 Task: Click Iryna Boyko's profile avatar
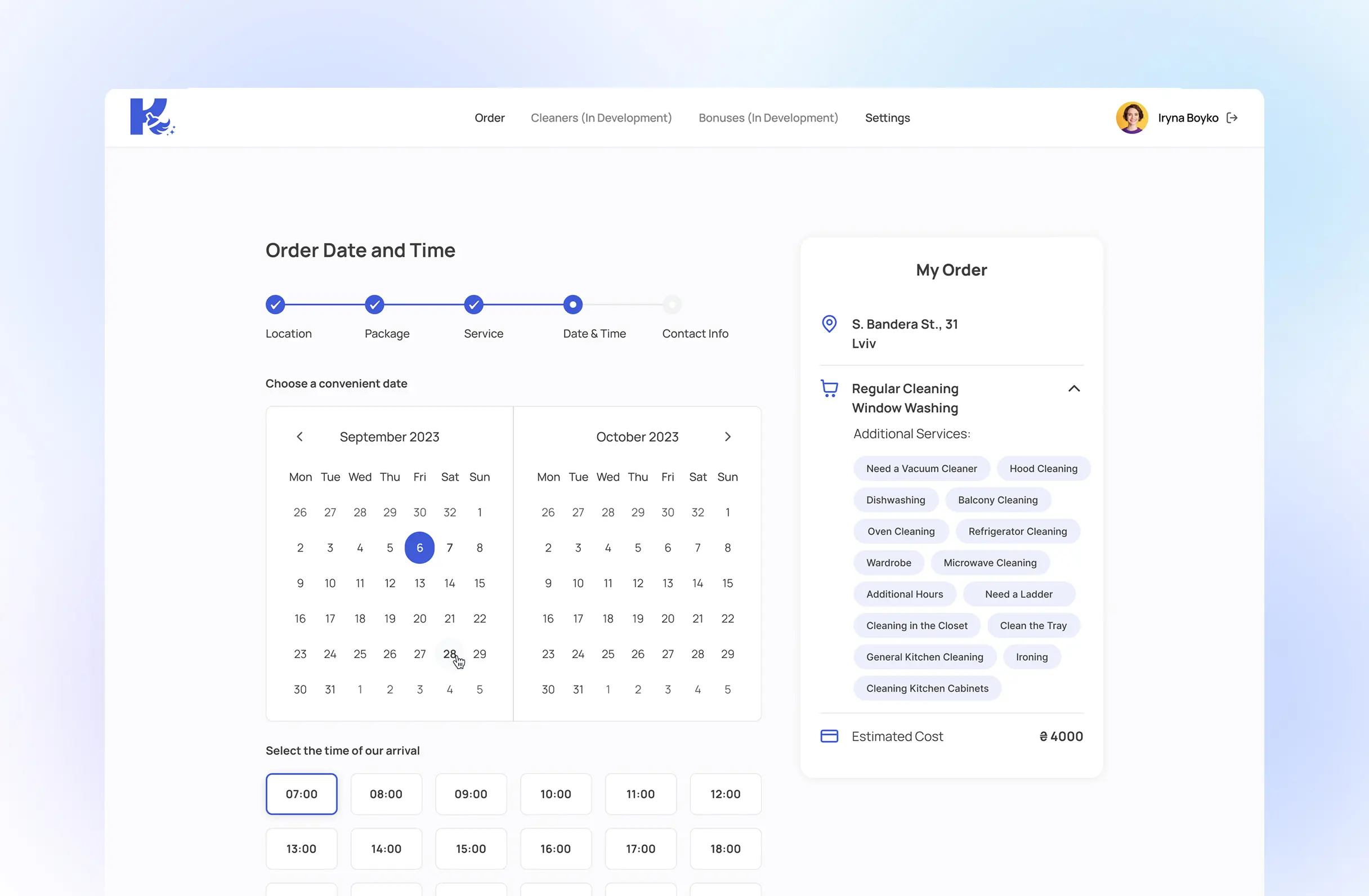(1131, 118)
